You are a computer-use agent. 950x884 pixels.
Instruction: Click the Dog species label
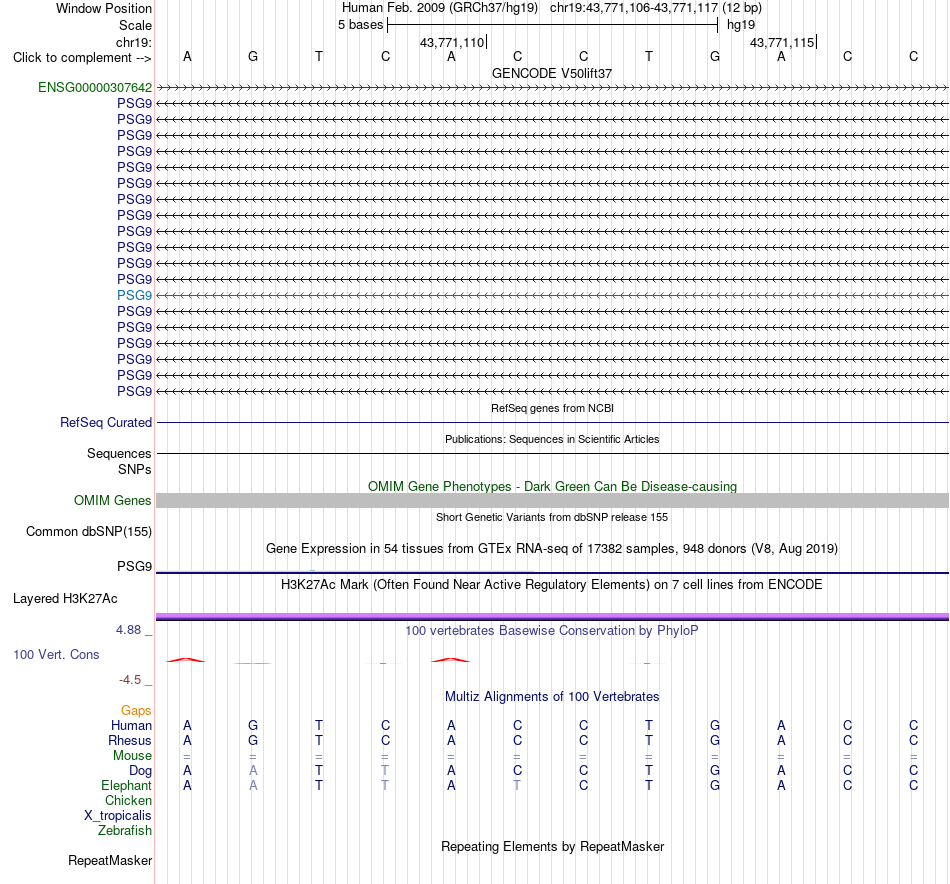coord(141,771)
